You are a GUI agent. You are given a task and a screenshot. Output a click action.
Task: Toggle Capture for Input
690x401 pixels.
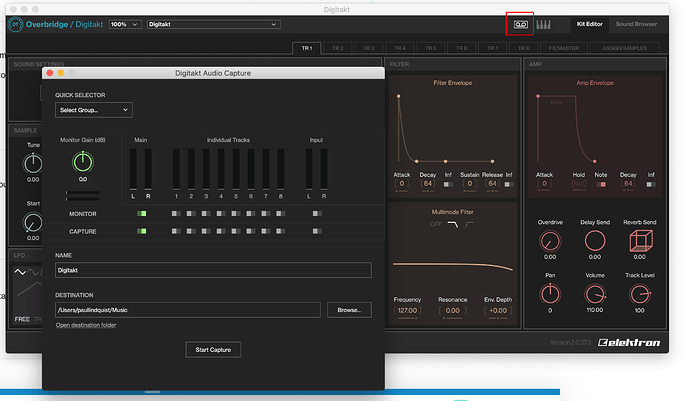[317, 231]
